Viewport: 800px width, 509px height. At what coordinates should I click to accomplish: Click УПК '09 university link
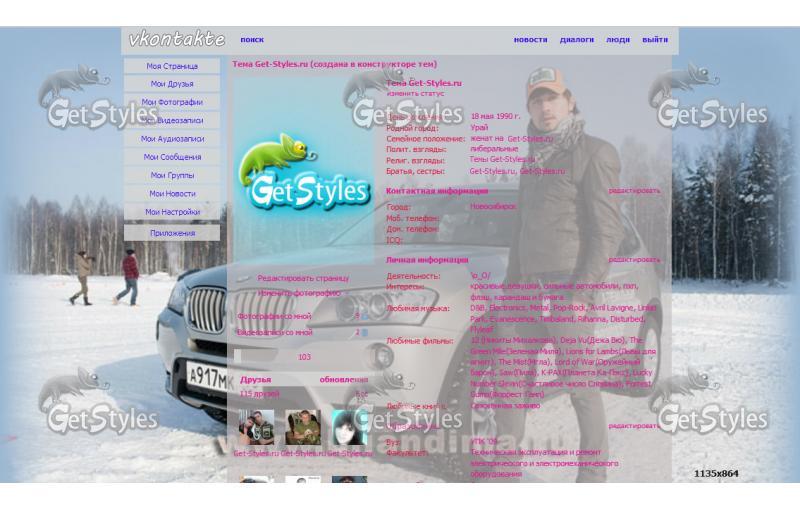click(484, 441)
